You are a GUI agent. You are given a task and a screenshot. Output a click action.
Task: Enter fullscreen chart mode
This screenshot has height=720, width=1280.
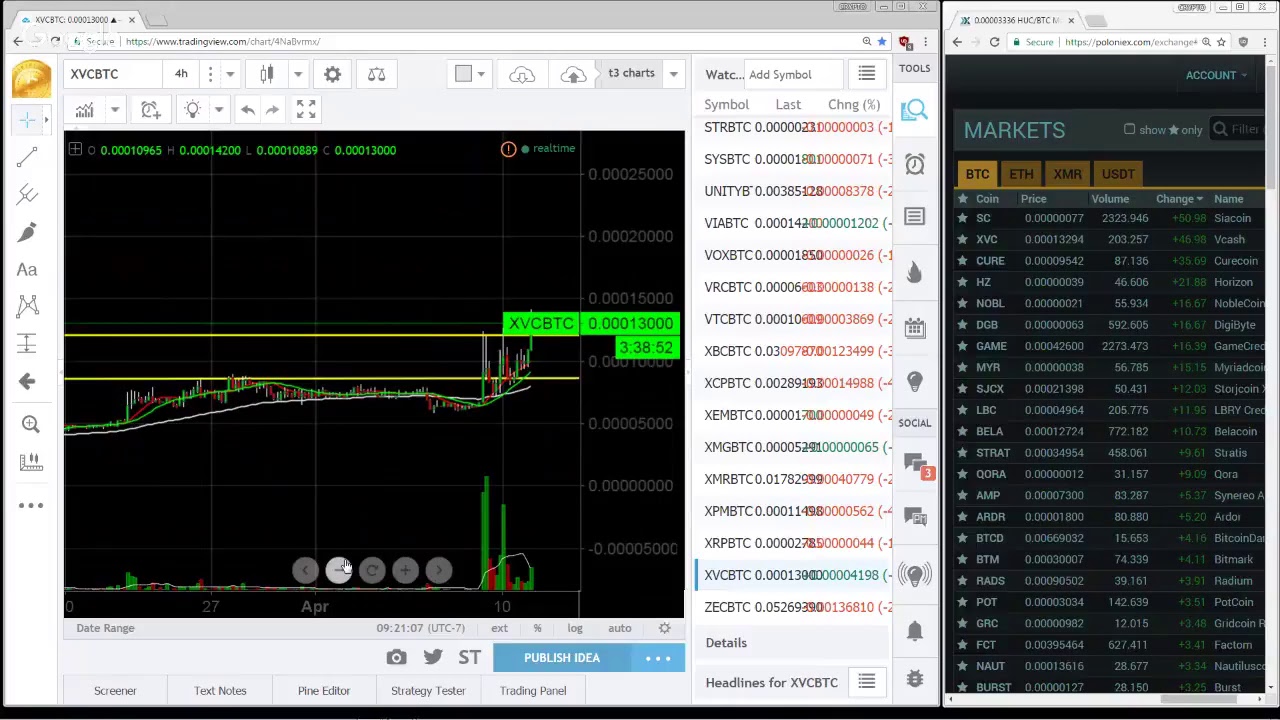[x=306, y=110]
